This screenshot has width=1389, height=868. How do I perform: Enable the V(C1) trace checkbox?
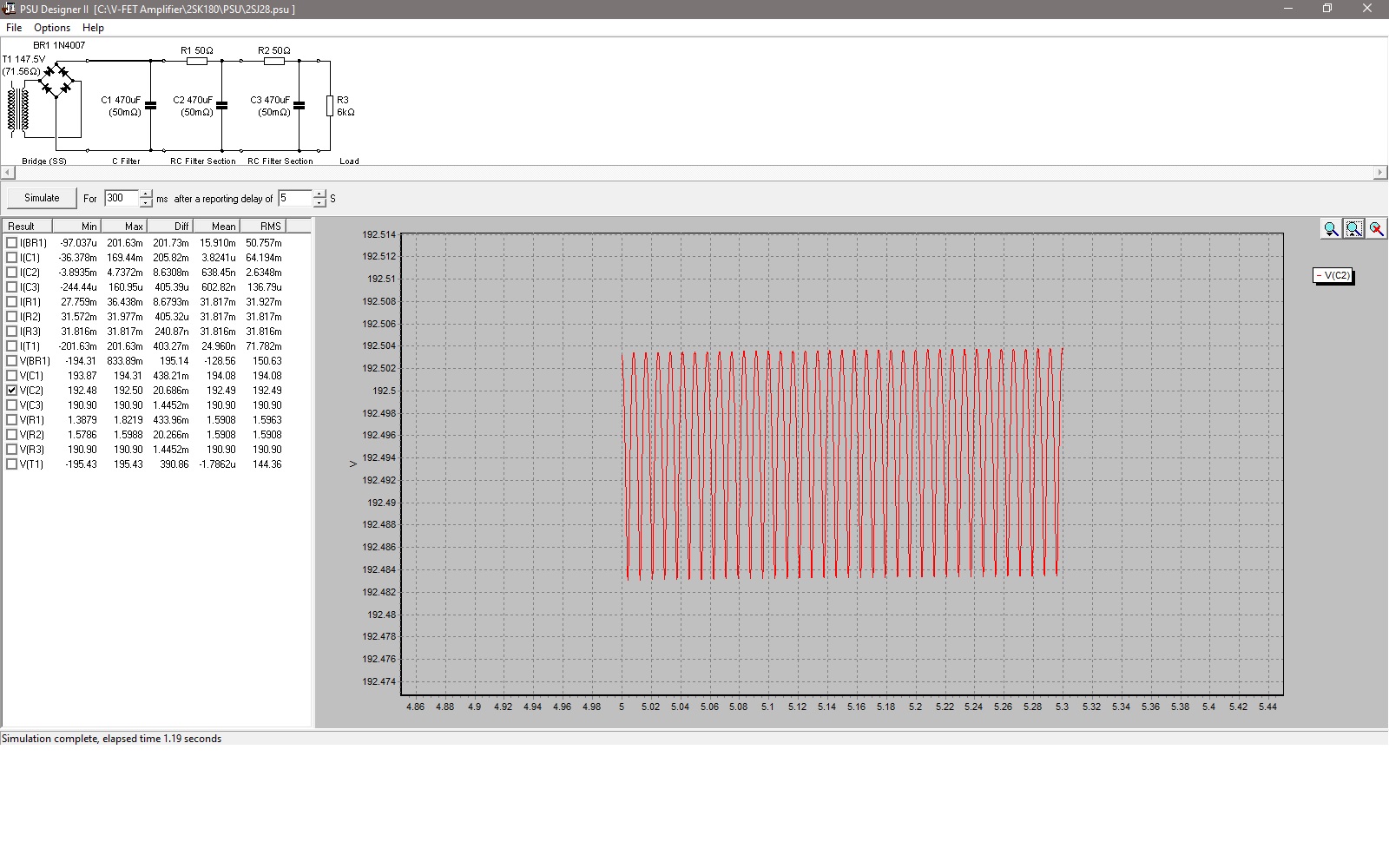12,376
